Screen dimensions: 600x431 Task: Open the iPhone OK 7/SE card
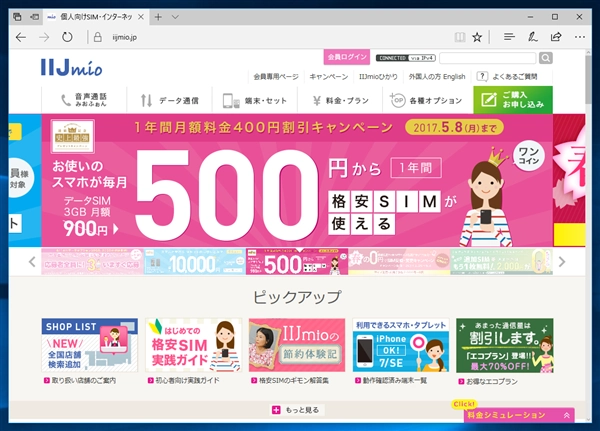tap(401, 345)
